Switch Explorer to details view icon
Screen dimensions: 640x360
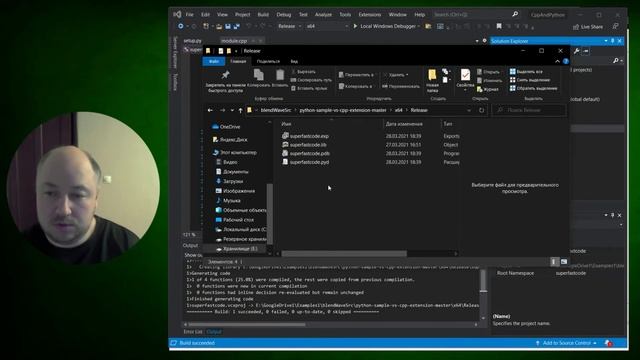click(x=553, y=262)
